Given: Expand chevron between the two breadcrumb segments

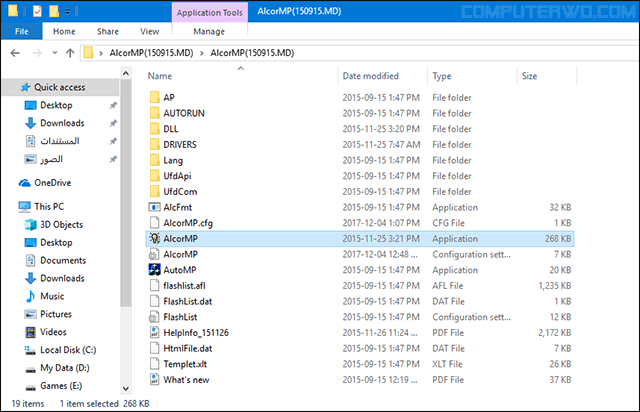Looking at the screenshot, I should point(202,53).
